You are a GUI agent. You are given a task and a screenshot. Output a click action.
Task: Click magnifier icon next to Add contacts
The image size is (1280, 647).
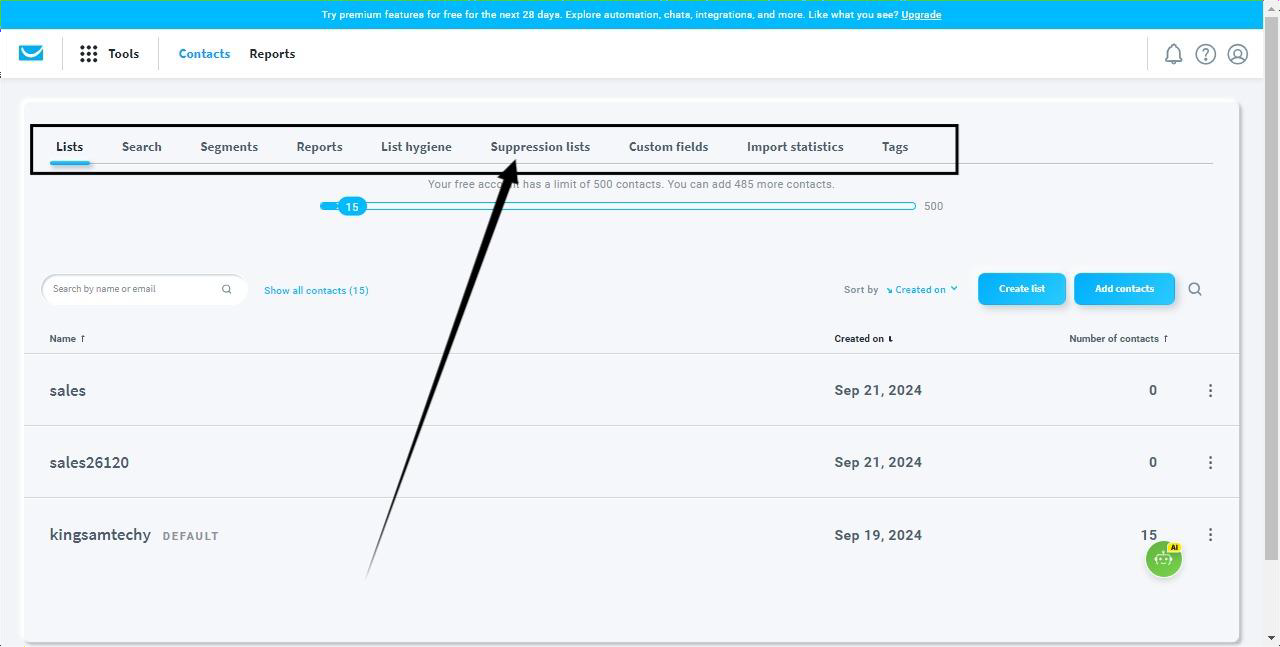click(1195, 289)
